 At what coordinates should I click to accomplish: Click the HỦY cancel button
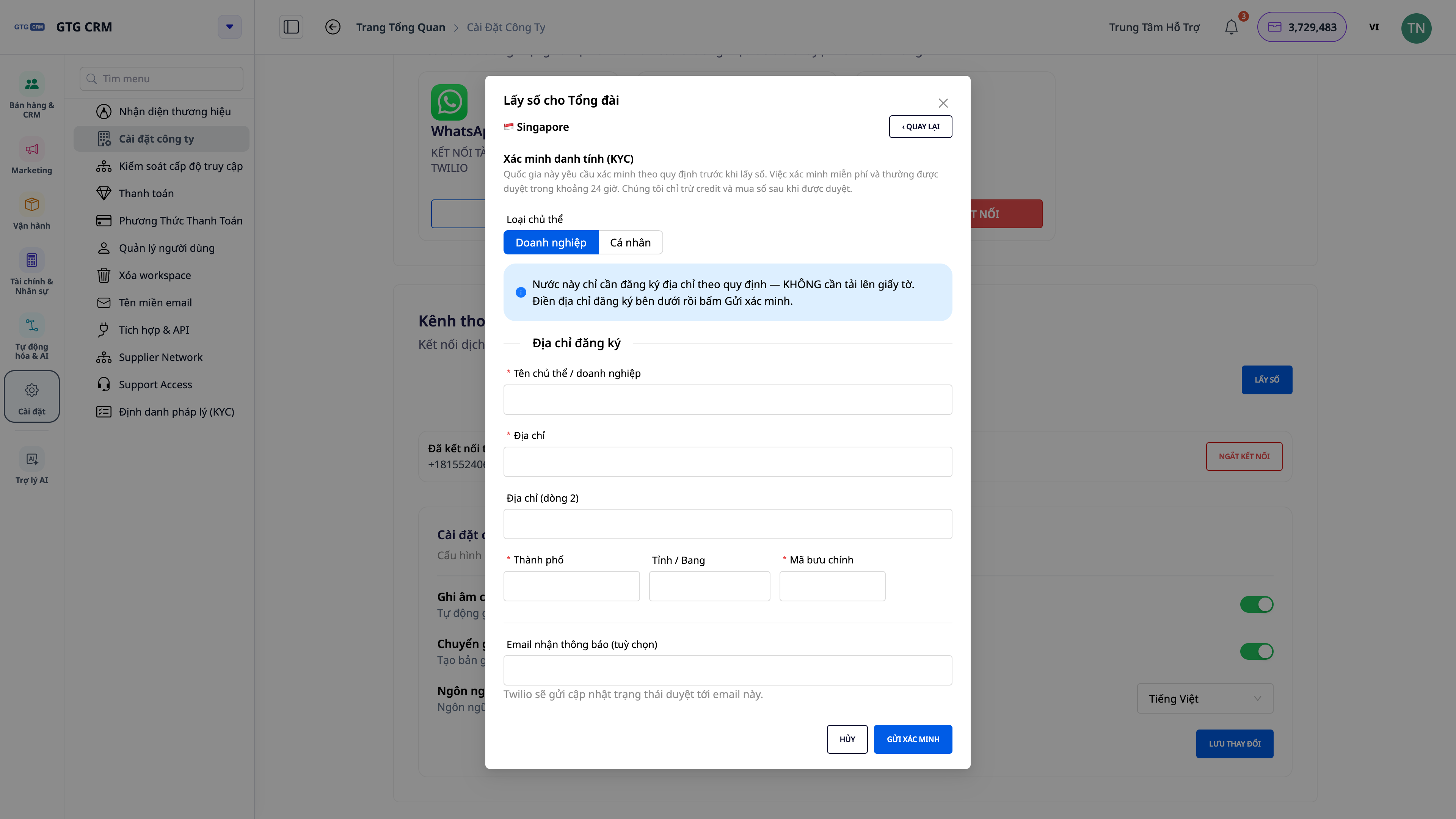847,739
